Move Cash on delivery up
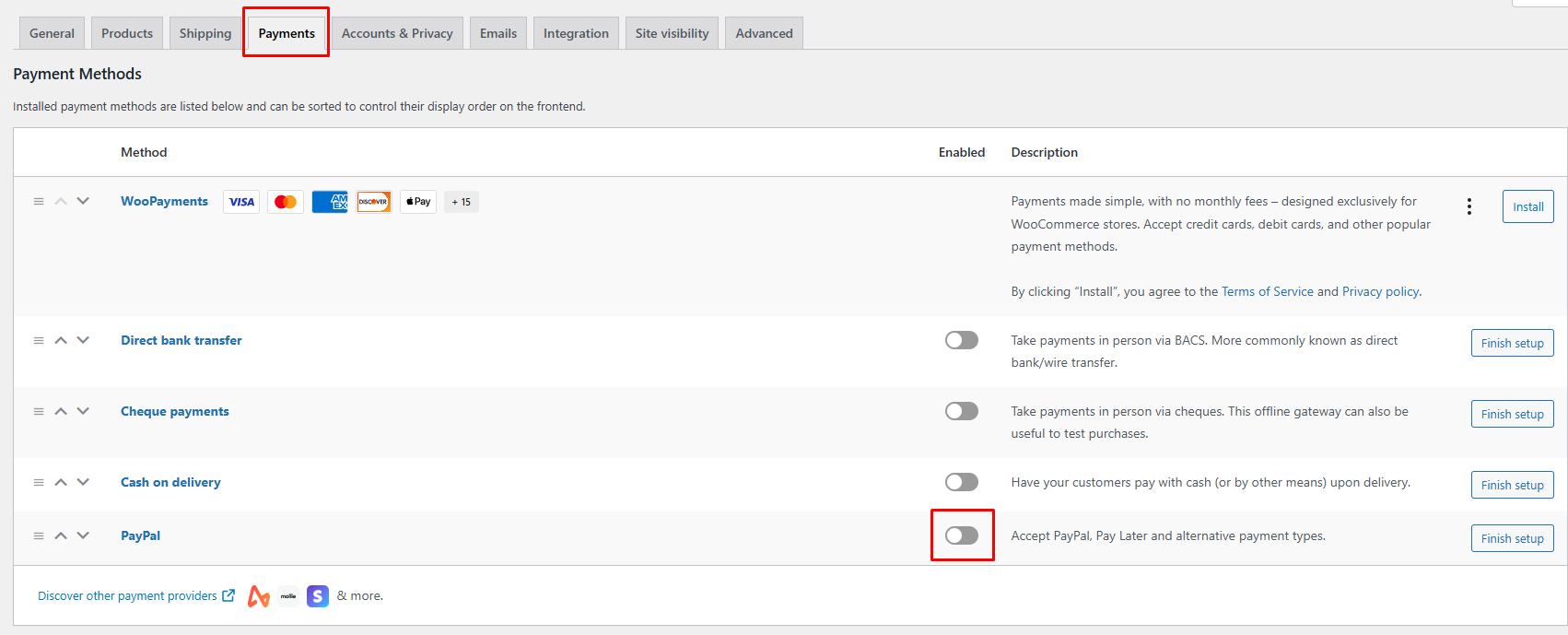Viewport: 1568px width, 635px height. point(61,482)
